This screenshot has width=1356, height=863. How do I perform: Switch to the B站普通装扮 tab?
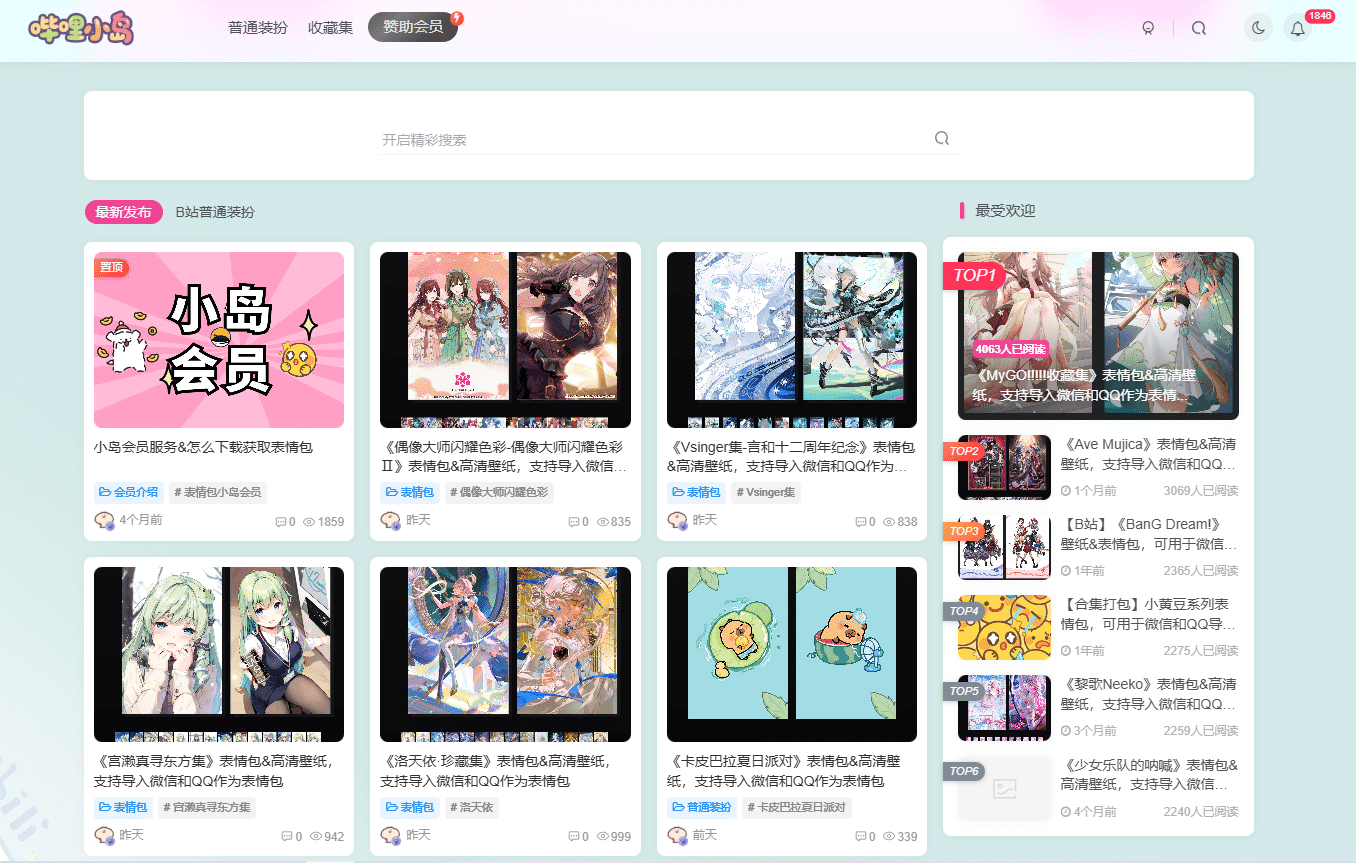point(215,212)
